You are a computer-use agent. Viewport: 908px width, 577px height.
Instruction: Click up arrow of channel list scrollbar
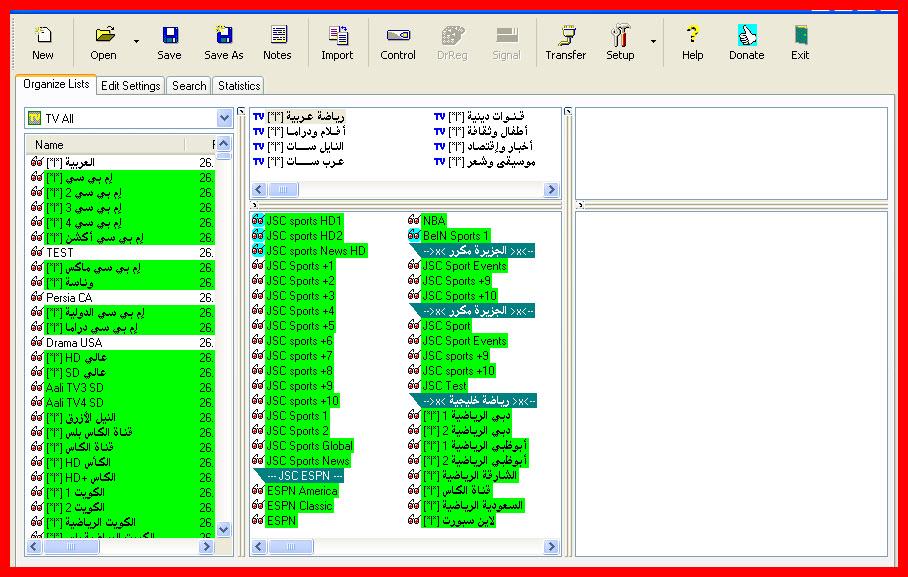[224, 143]
